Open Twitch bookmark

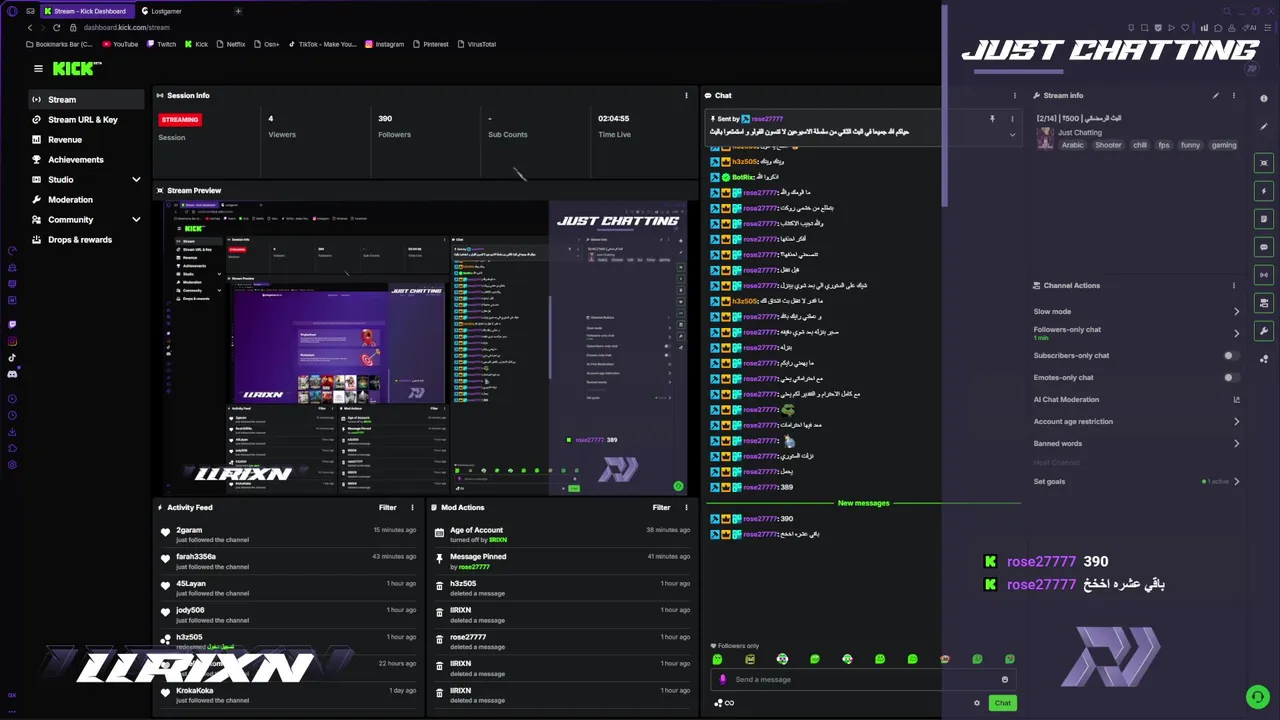[x=161, y=44]
